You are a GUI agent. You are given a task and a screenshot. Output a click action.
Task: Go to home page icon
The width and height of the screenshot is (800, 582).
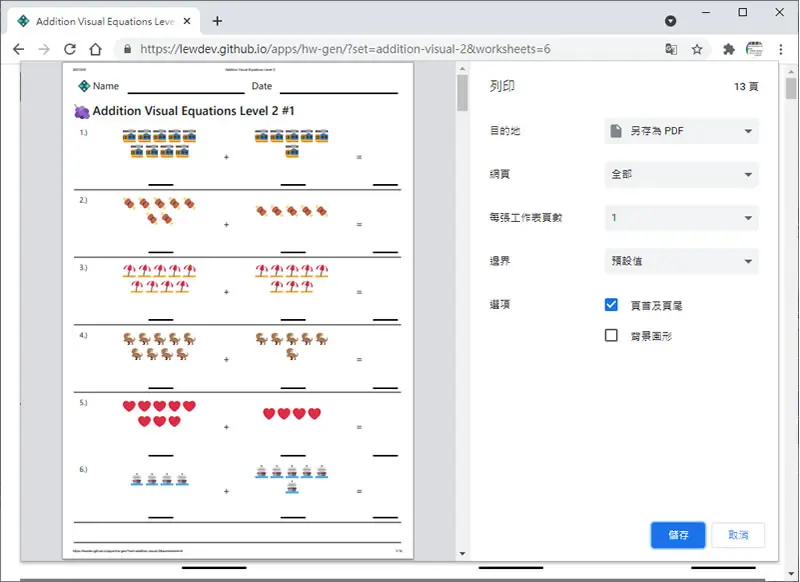click(95, 49)
